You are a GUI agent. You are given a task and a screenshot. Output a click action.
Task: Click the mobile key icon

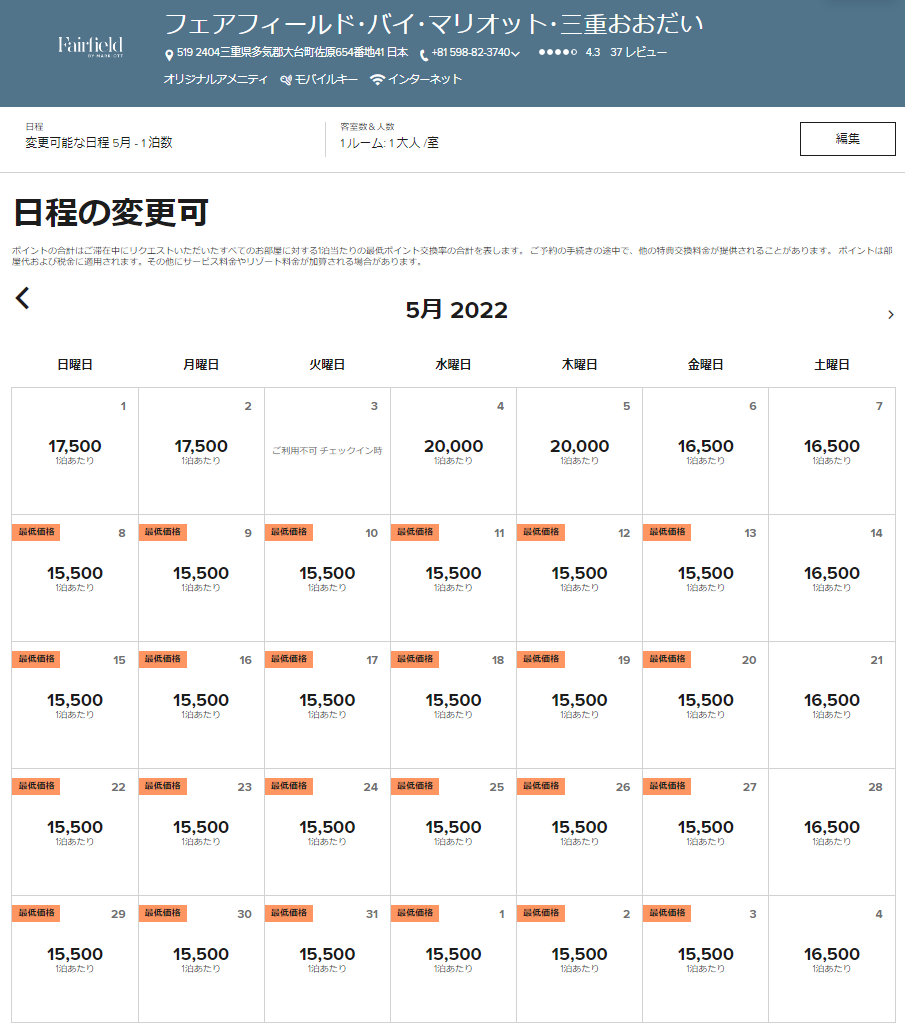coord(286,79)
